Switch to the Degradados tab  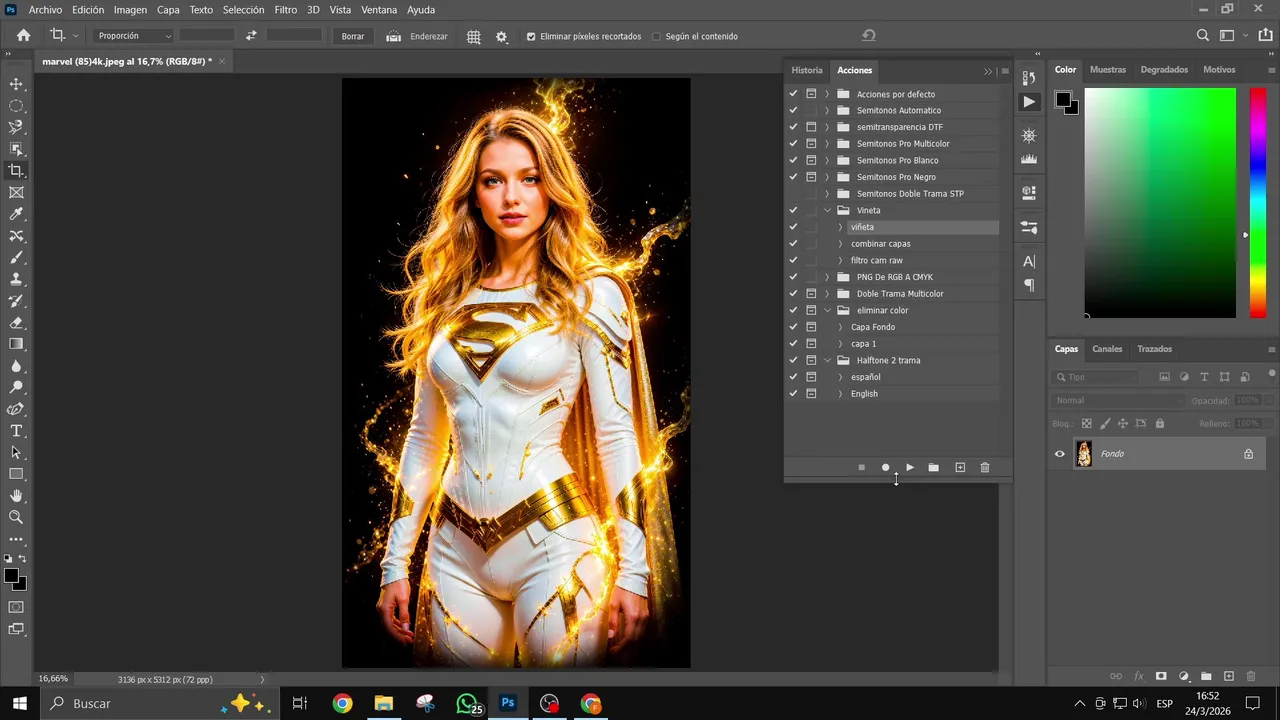pyautogui.click(x=1164, y=70)
